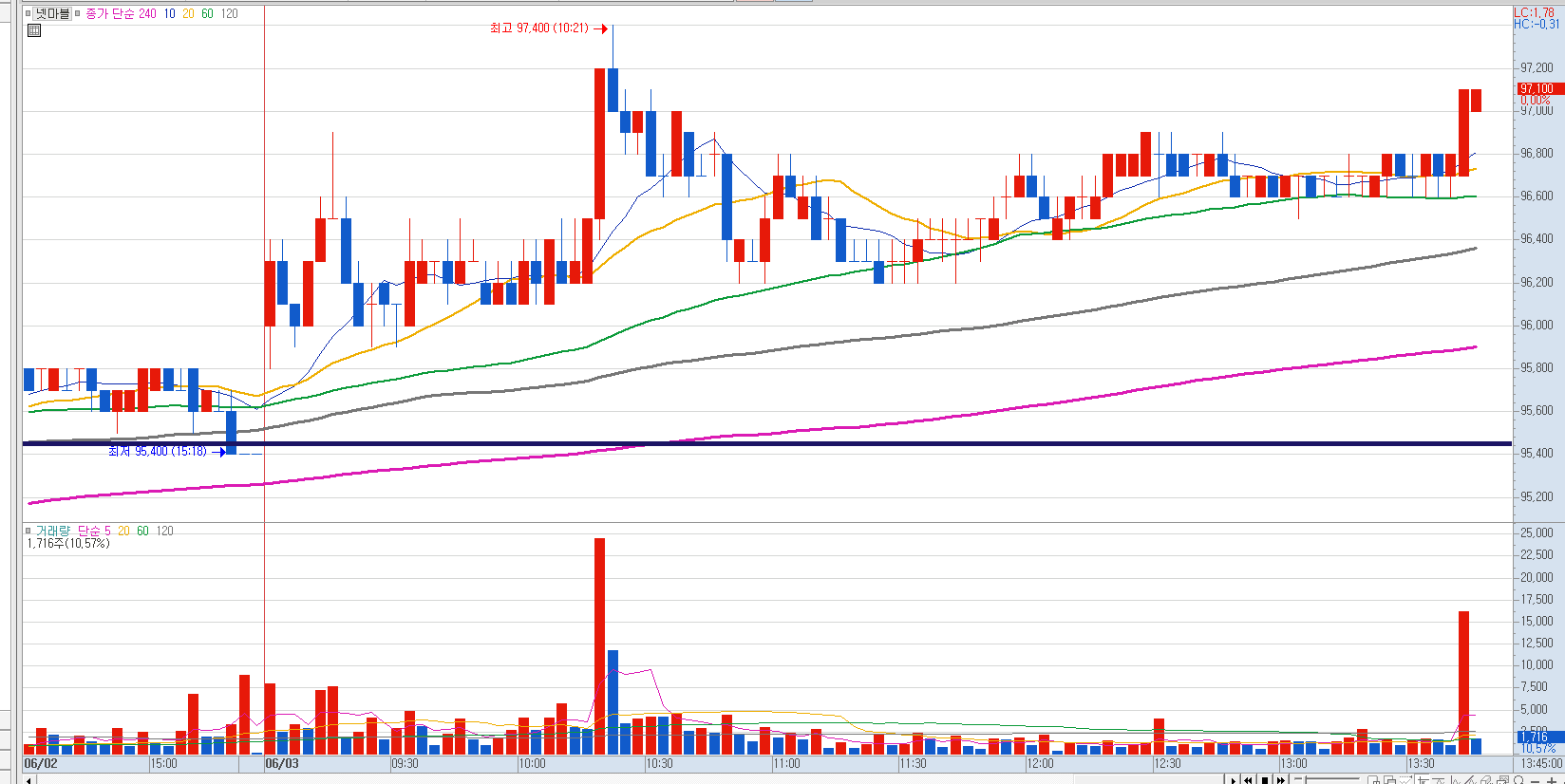Click the 13:45:00 current time label

pos(1540,763)
